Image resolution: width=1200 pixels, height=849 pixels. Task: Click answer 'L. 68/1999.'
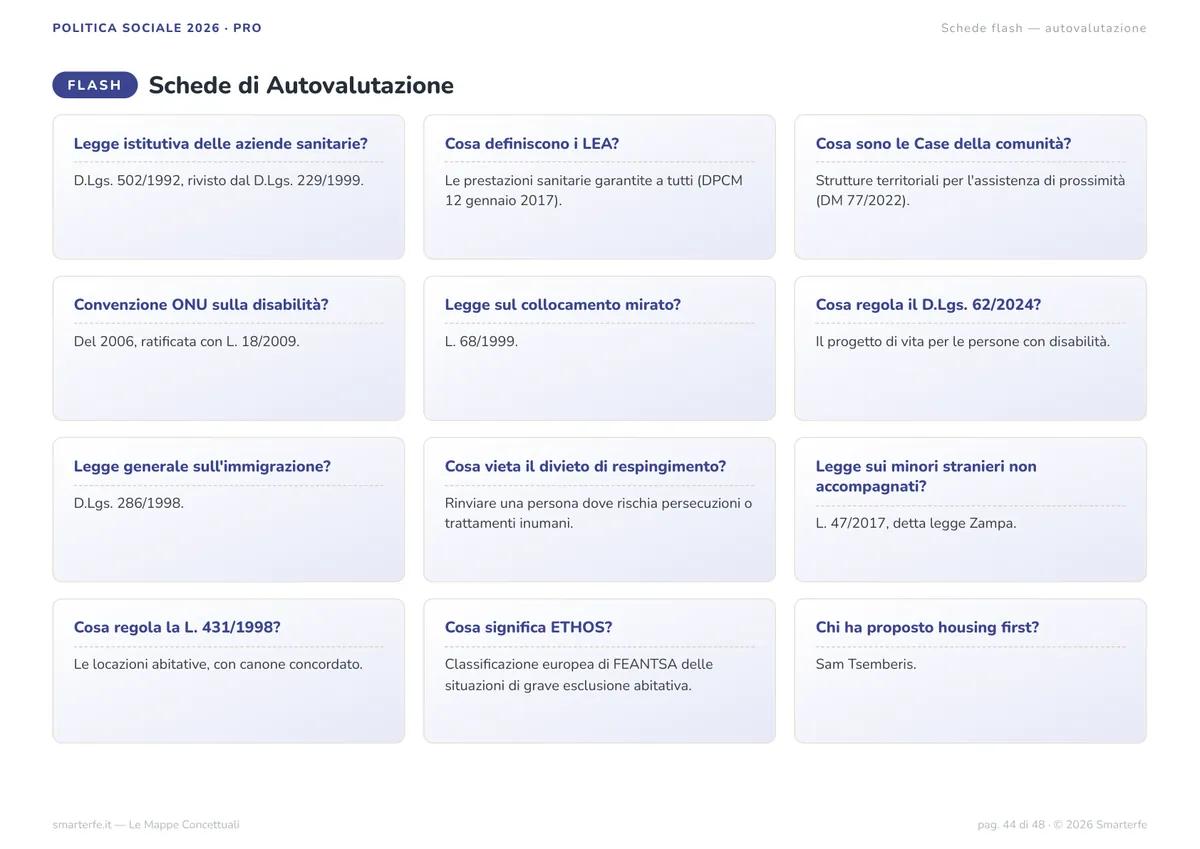coord(481,341)
